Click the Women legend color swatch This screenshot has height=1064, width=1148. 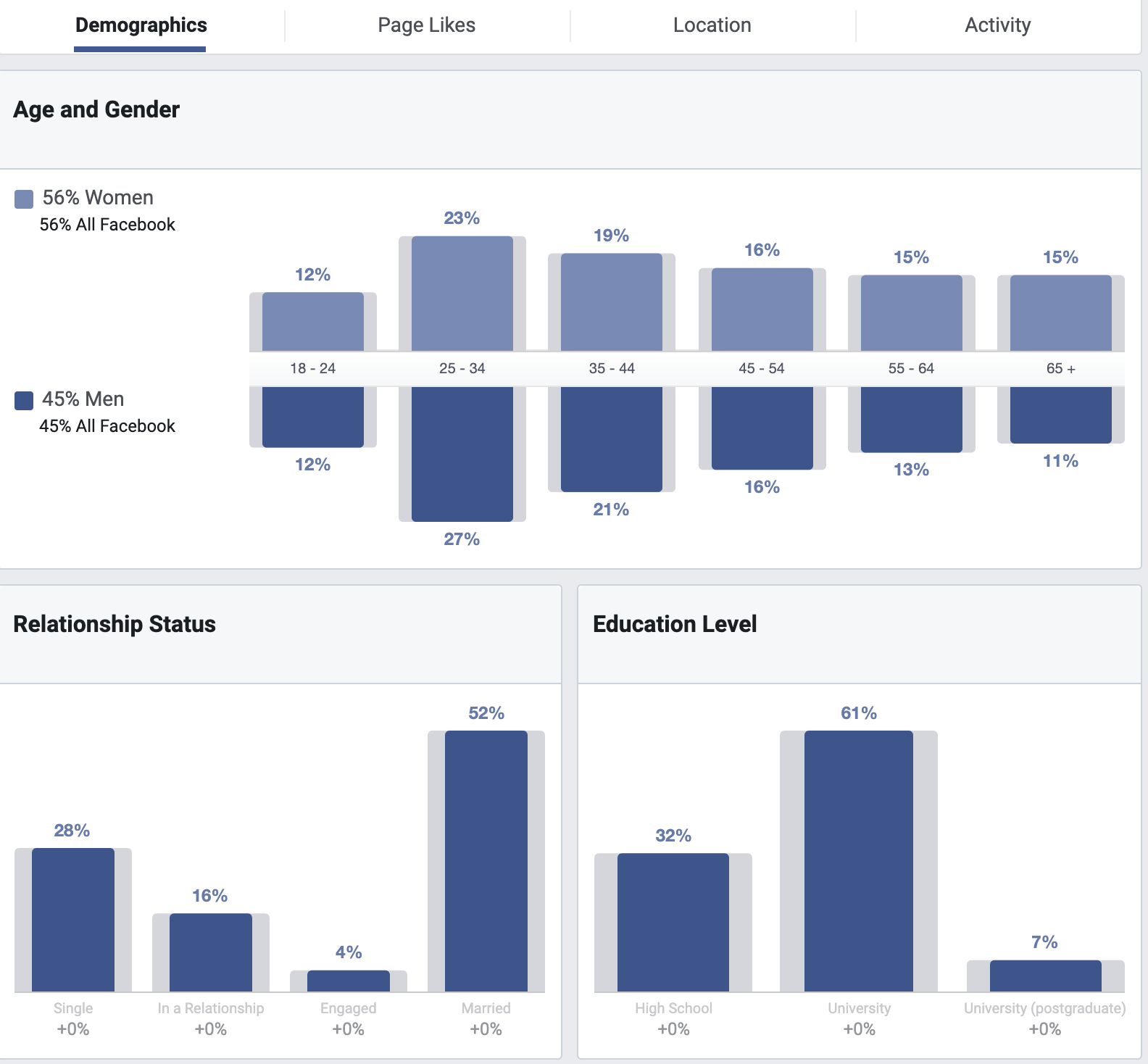24,199
